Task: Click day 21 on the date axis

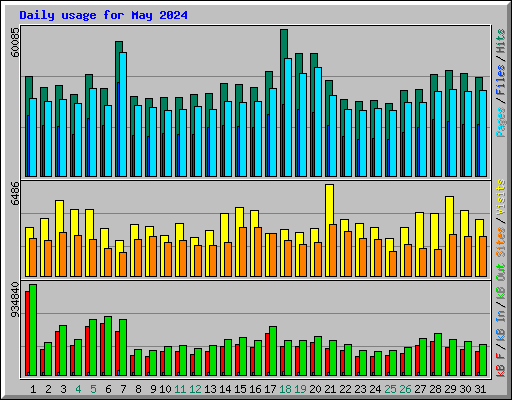Action: 330,389
